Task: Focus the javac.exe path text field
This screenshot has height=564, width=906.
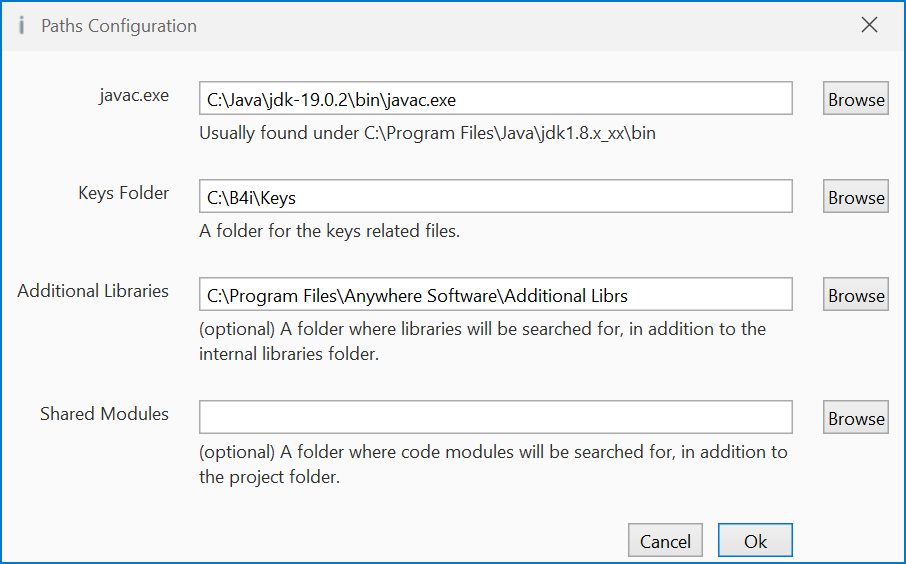Action: tap(495, 99)
